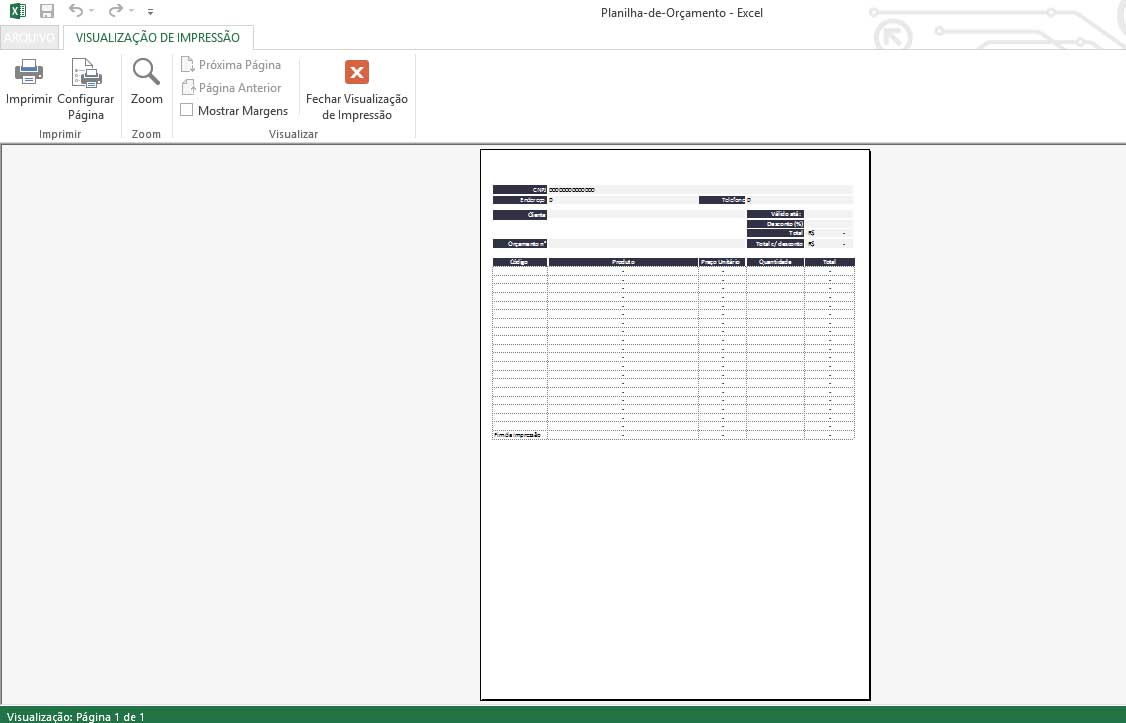The image size is (1126, 723).
Task: Expand the Undo history dropdown arrow
Action: click(92, 12)
